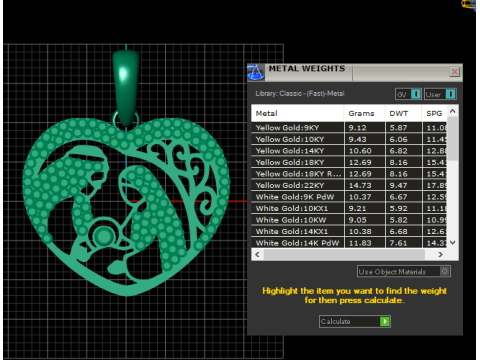The height and width of the screenshot is (360, 480).
Task: Toggle the GV library switch
Action: pyautogui.click(x=408, y=94)
